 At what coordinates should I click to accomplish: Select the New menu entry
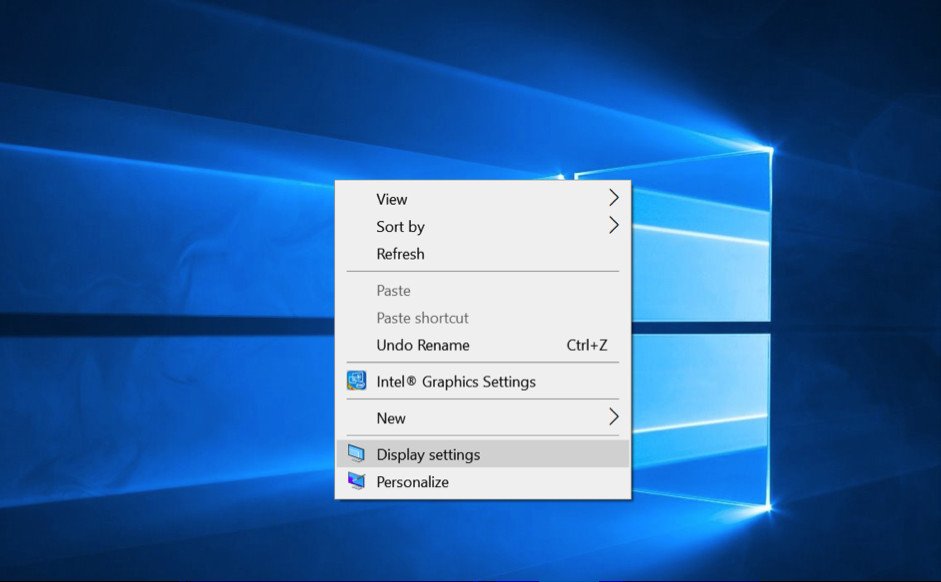click(391, 418)
